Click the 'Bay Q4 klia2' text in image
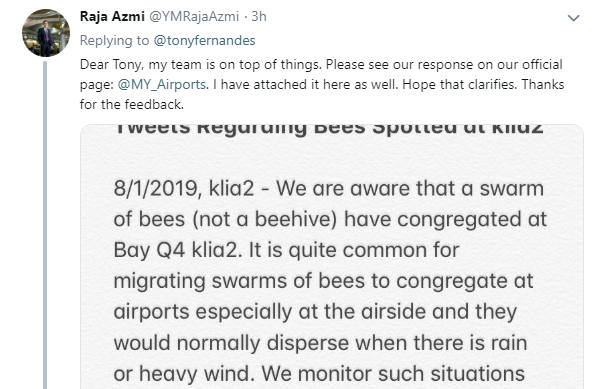Image resolution: width=613 pixels, height=389 pixels. coord(176,250)
